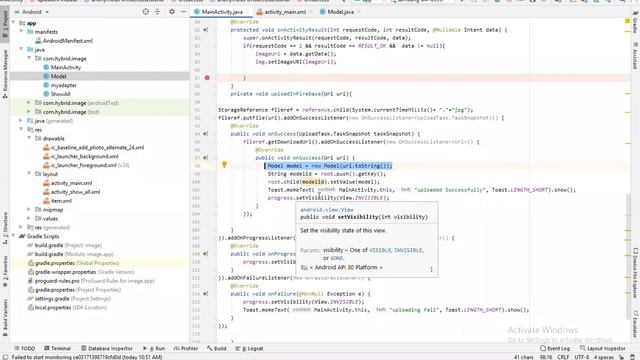640x360 pixels.
Task: Click the red breakpoint in gutter
Action: click(x=207, y=78)
